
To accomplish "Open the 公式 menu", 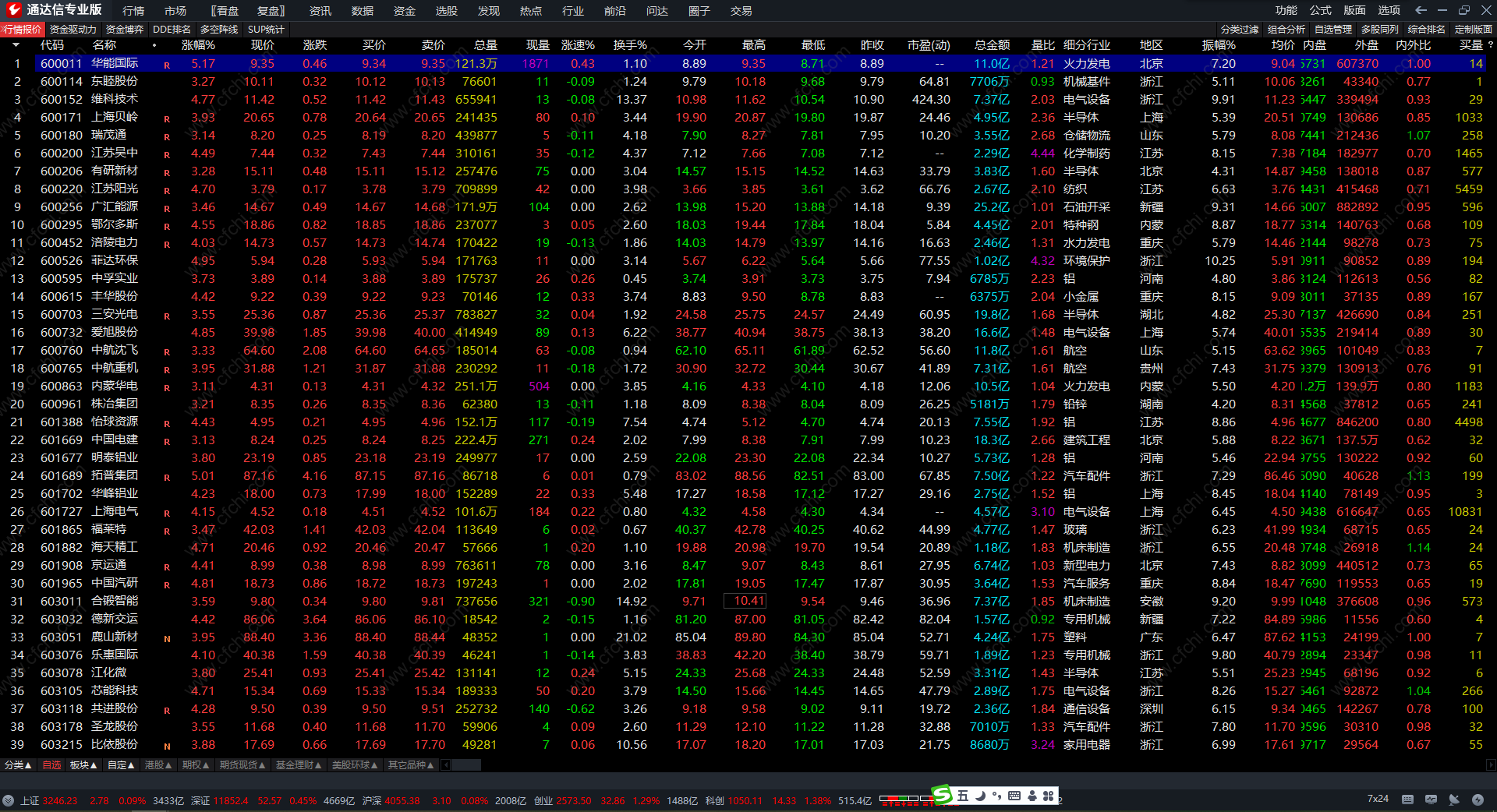I will pyautogui.click(x=1321, y=10).
